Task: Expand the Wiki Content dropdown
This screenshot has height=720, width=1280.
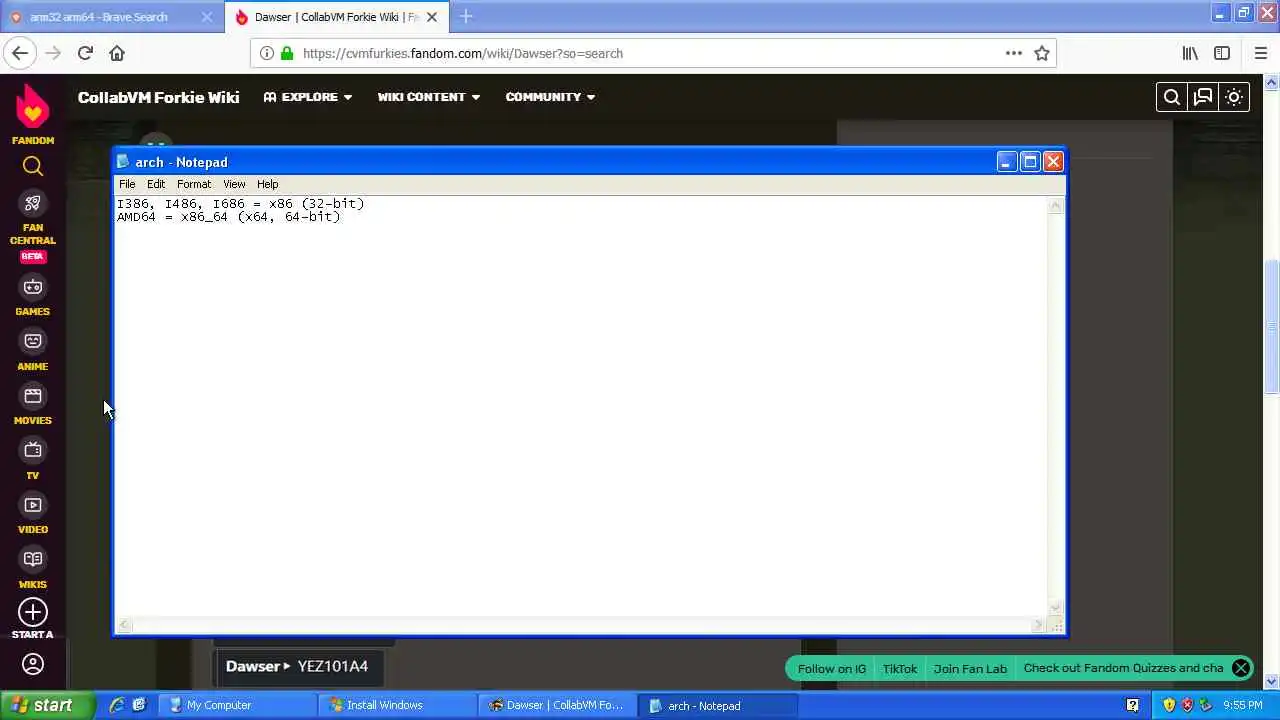Action: [429, 97]
